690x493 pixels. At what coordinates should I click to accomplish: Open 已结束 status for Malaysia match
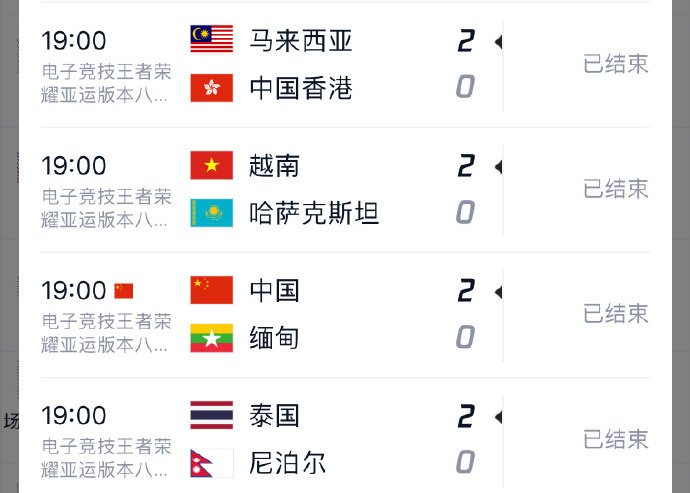616,64
